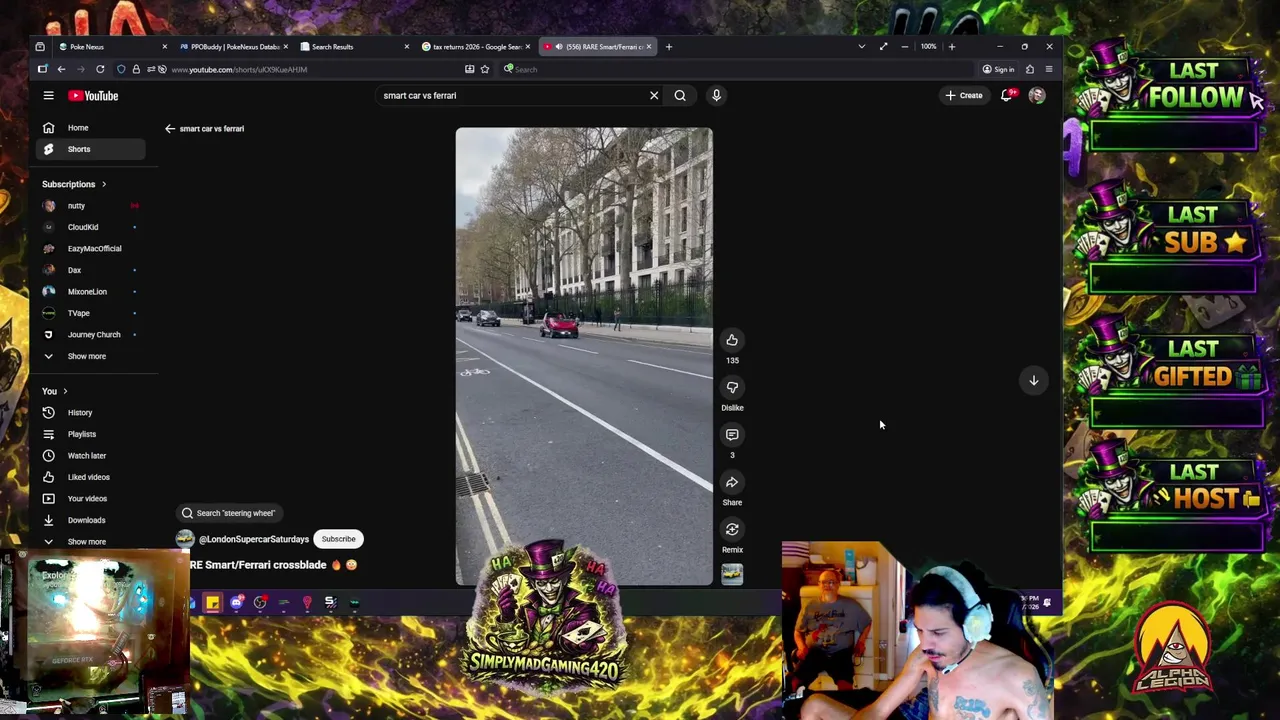Open a new browser tab

(x=669, y=46)
